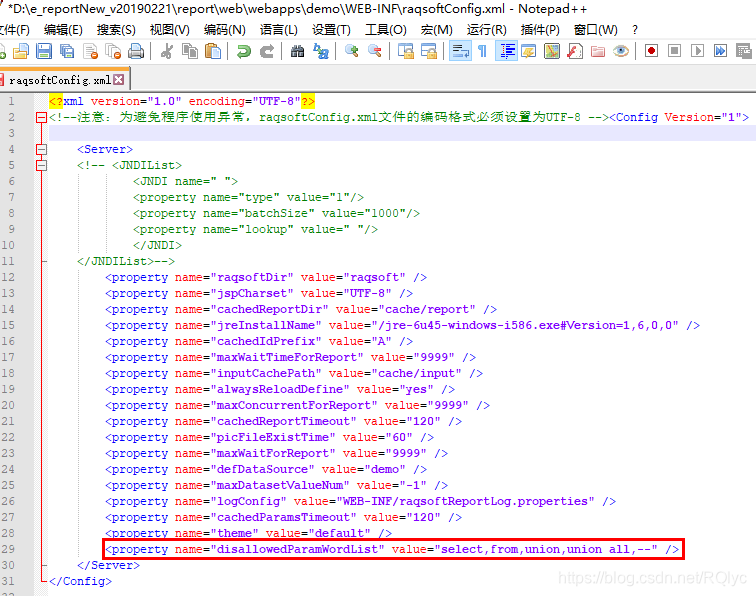Open Find with the binoculars icon
The height and width of the screenshot is (596, 756).
(x=297, y=51)
